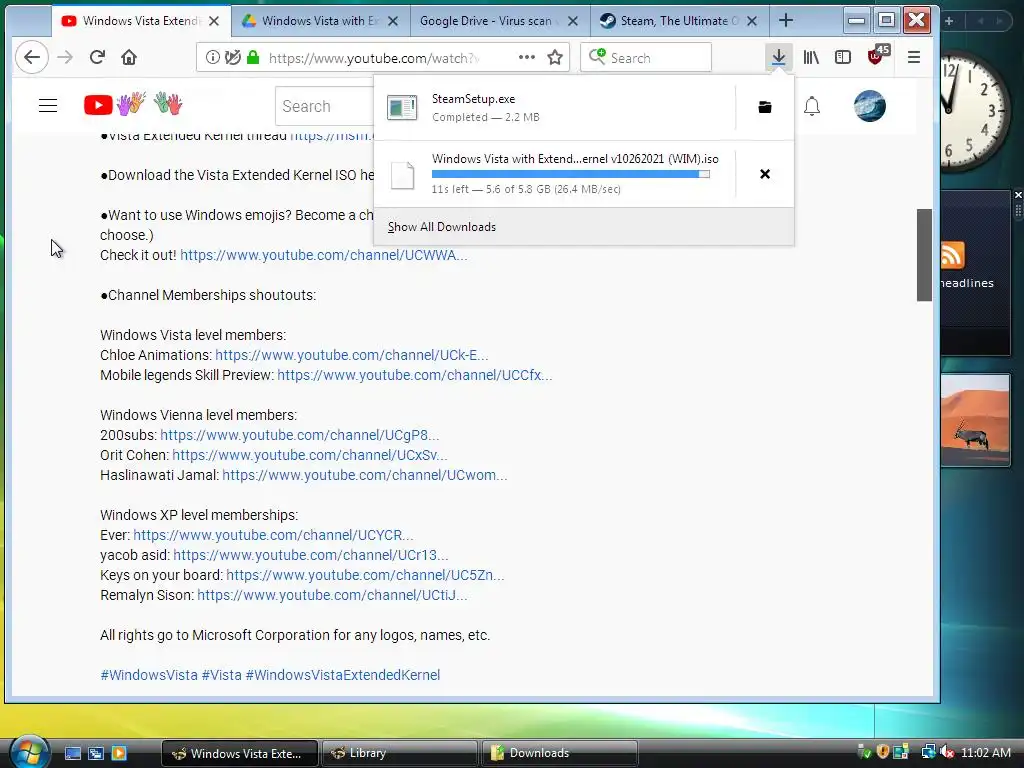Open tracking protection shield icon
The width and height of the screenshot is (1024, 768).
[x=232, y=57]
